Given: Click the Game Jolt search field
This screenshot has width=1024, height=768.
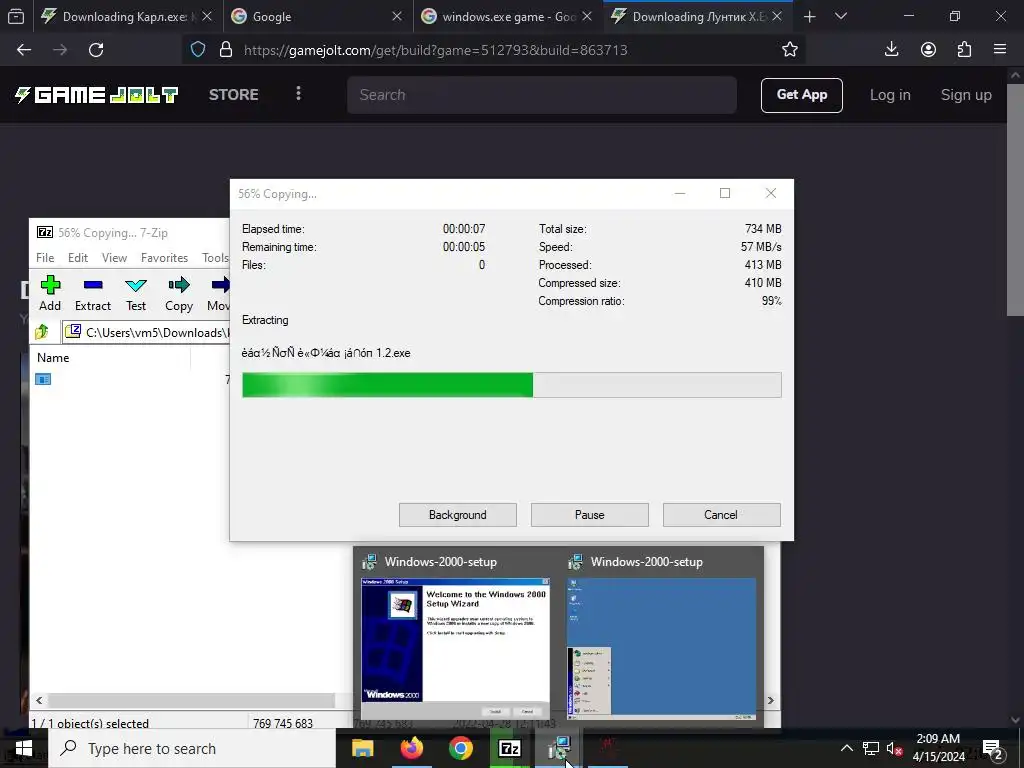Looking at the screenshot, I should pyautogui.click(x=542, y=95).
